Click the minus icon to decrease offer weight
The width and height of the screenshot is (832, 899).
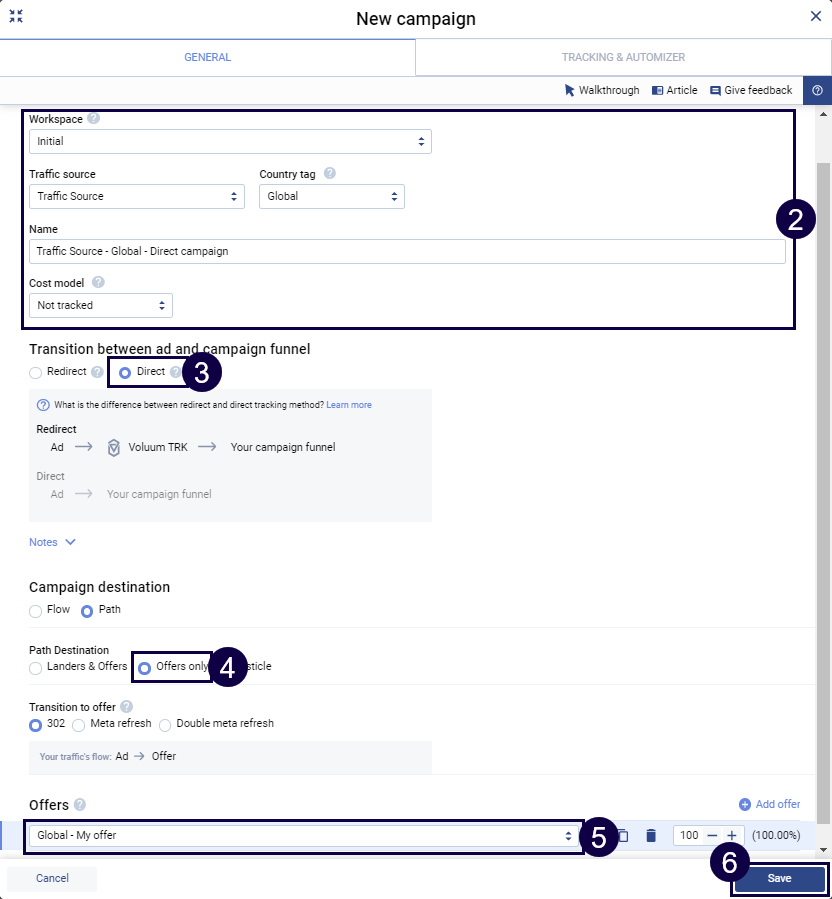712,835
